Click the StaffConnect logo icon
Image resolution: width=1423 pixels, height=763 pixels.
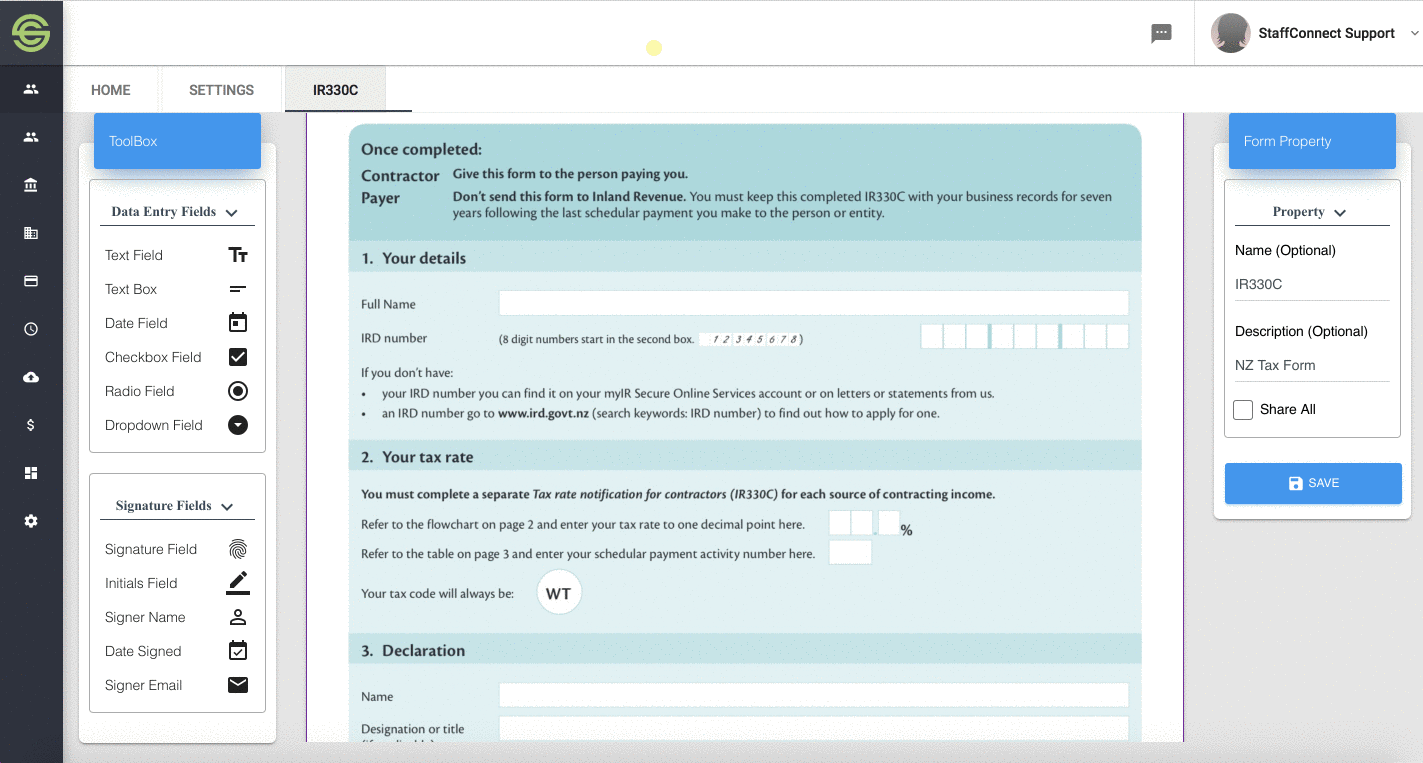pos(31,32)
